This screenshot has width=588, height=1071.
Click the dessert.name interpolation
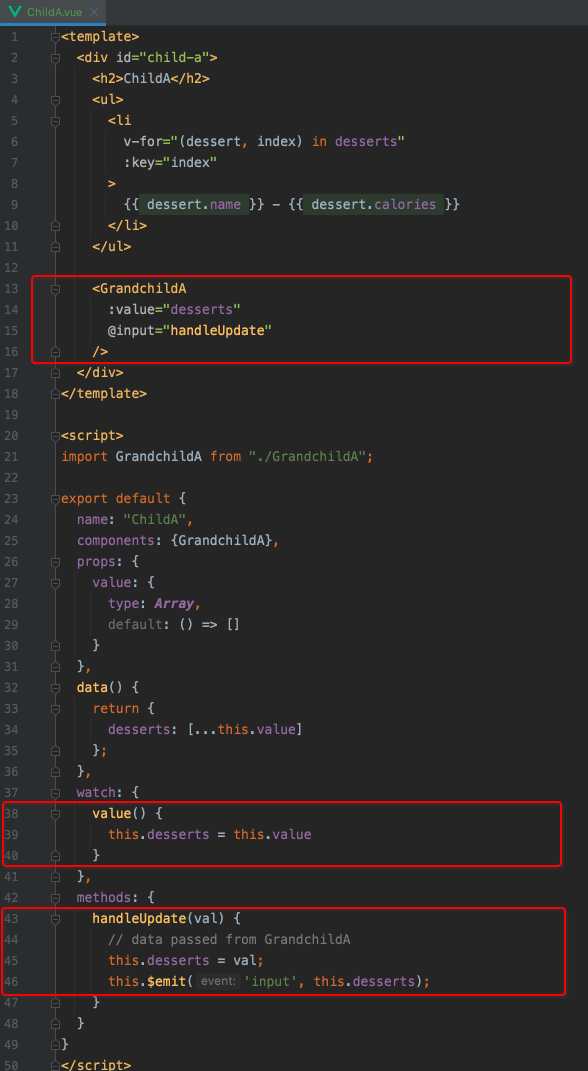pyautogui.click(x=195, y=204)
